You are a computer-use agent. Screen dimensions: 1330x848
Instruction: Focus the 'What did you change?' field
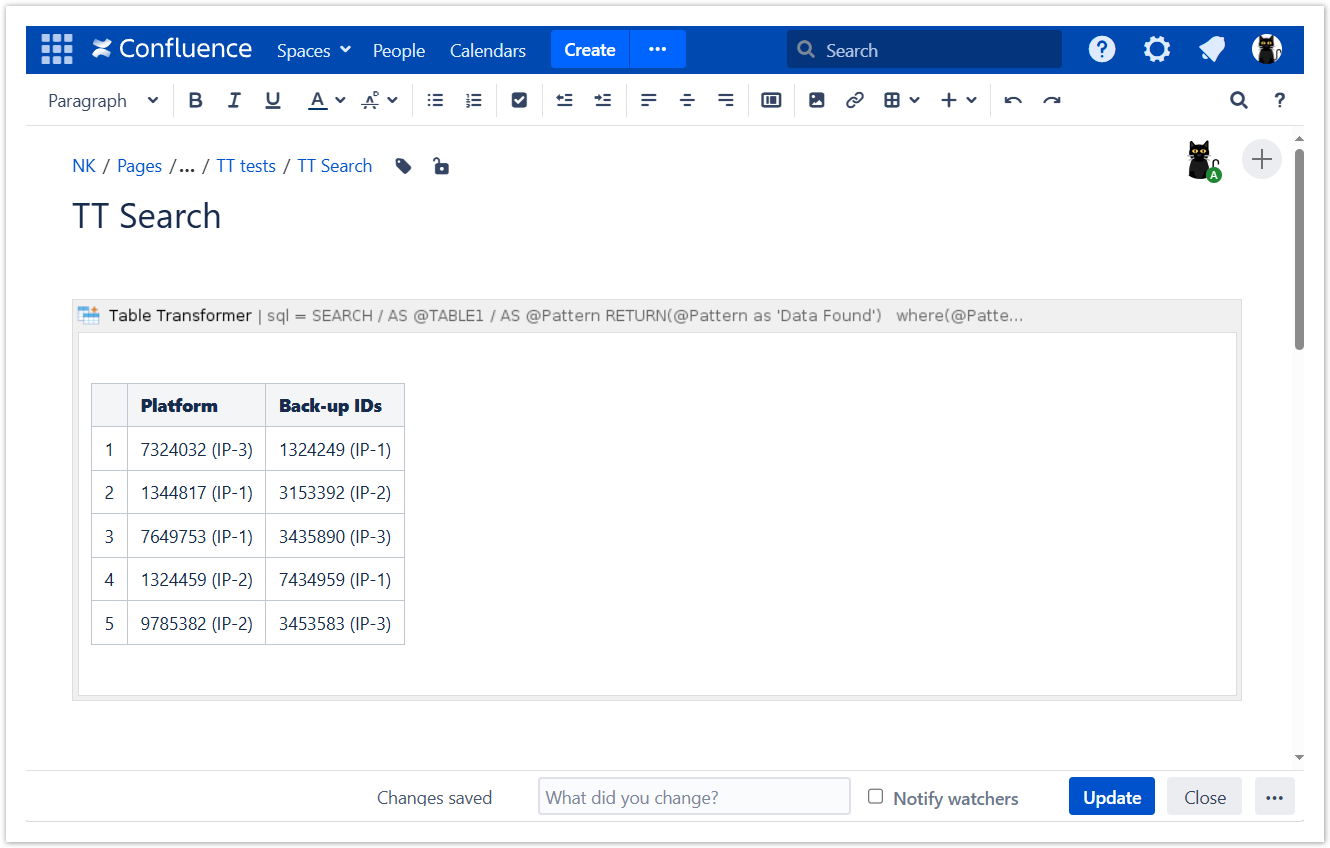coord(694,797)
